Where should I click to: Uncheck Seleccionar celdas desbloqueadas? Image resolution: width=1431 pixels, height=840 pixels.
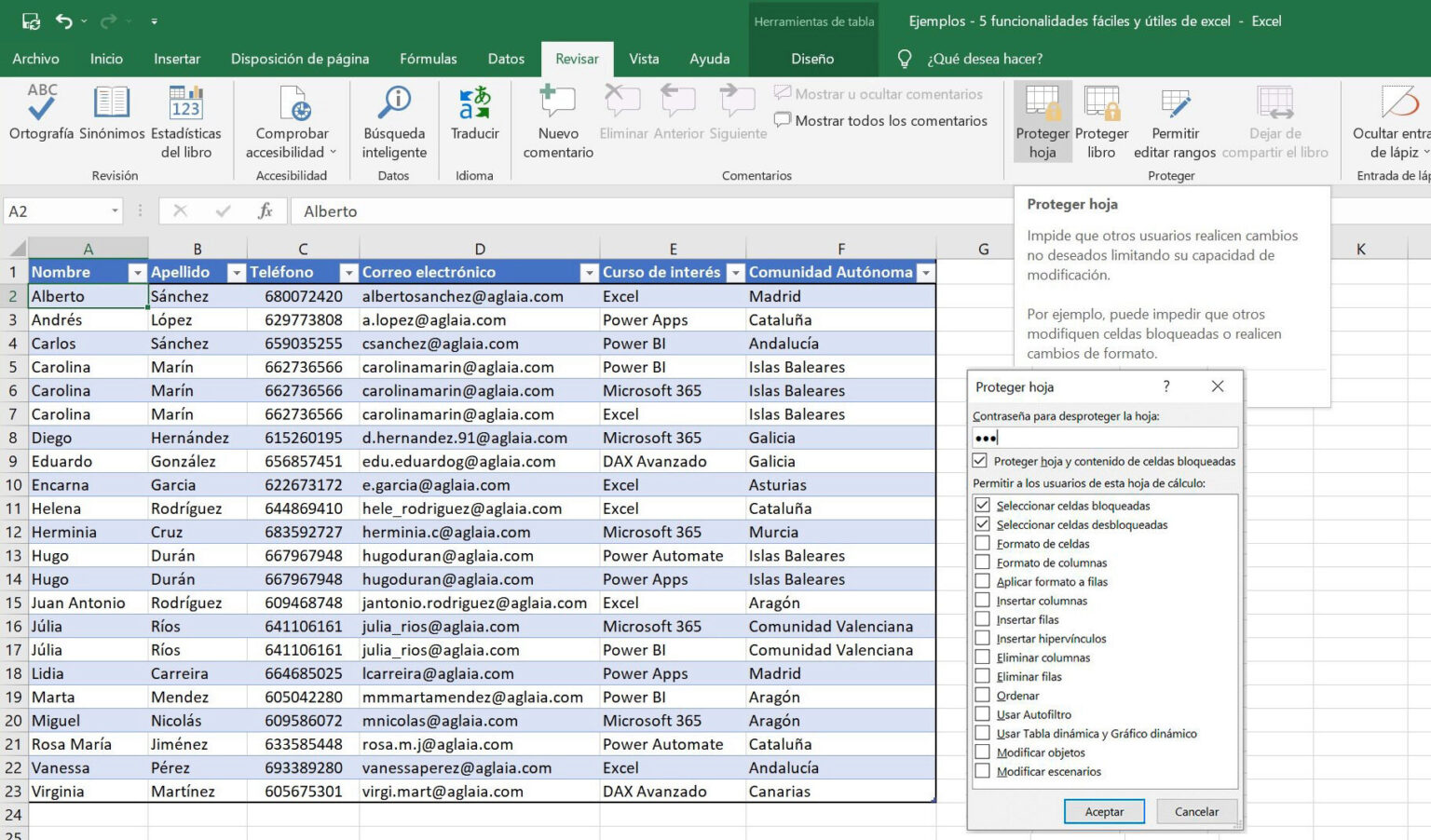pyautogui.click(x=983, y=523)
